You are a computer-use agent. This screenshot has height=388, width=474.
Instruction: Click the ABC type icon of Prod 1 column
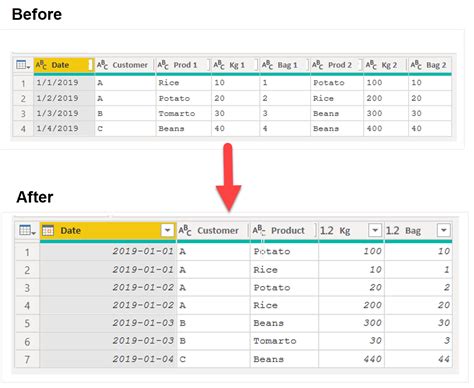coord(163,65)
